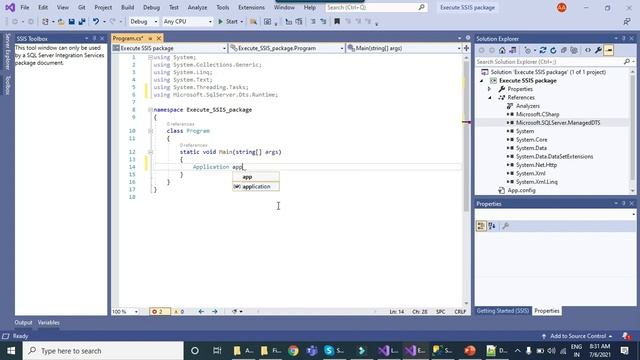Image resolution: width=640 pixels, height=360 pixels.
Task: Click the Find in Files icon
Action: (x=253, y=22)
